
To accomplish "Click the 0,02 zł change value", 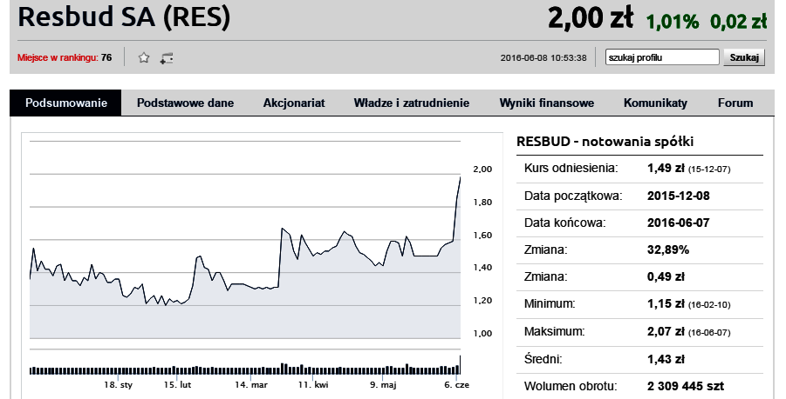I will (738, 22).
